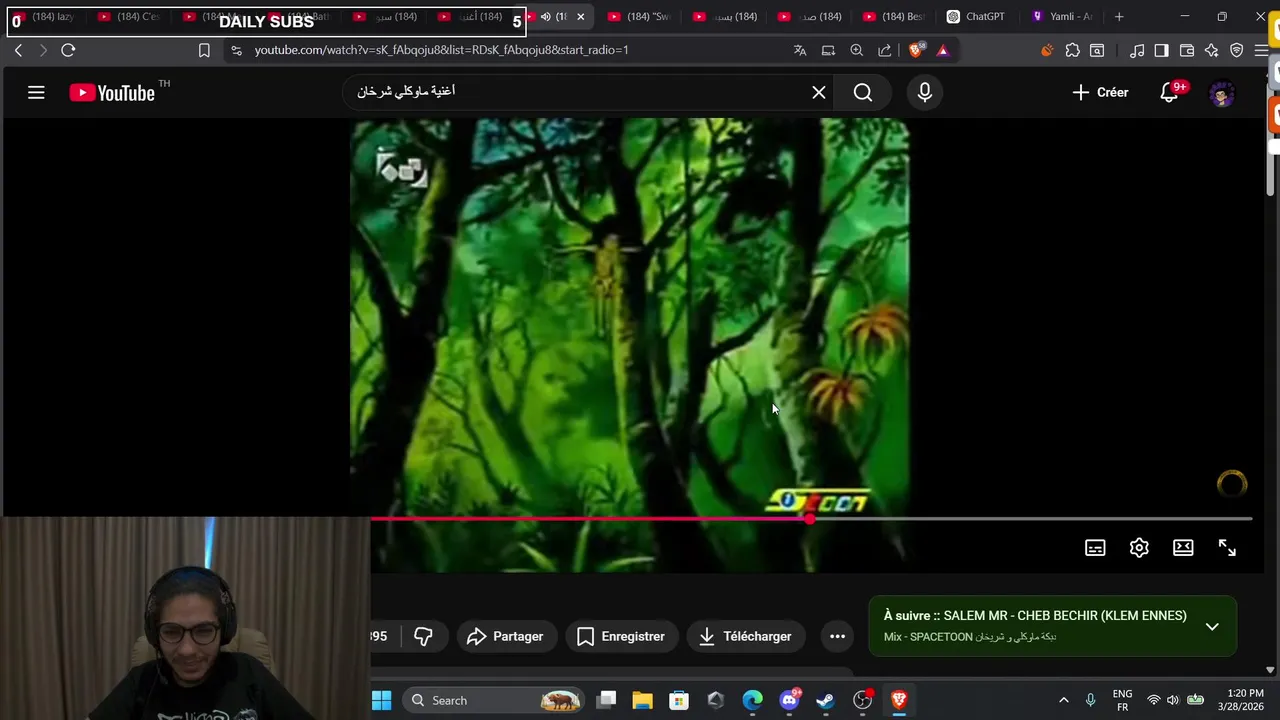Click the Enregistrer save button

click(x=621, y=636)
